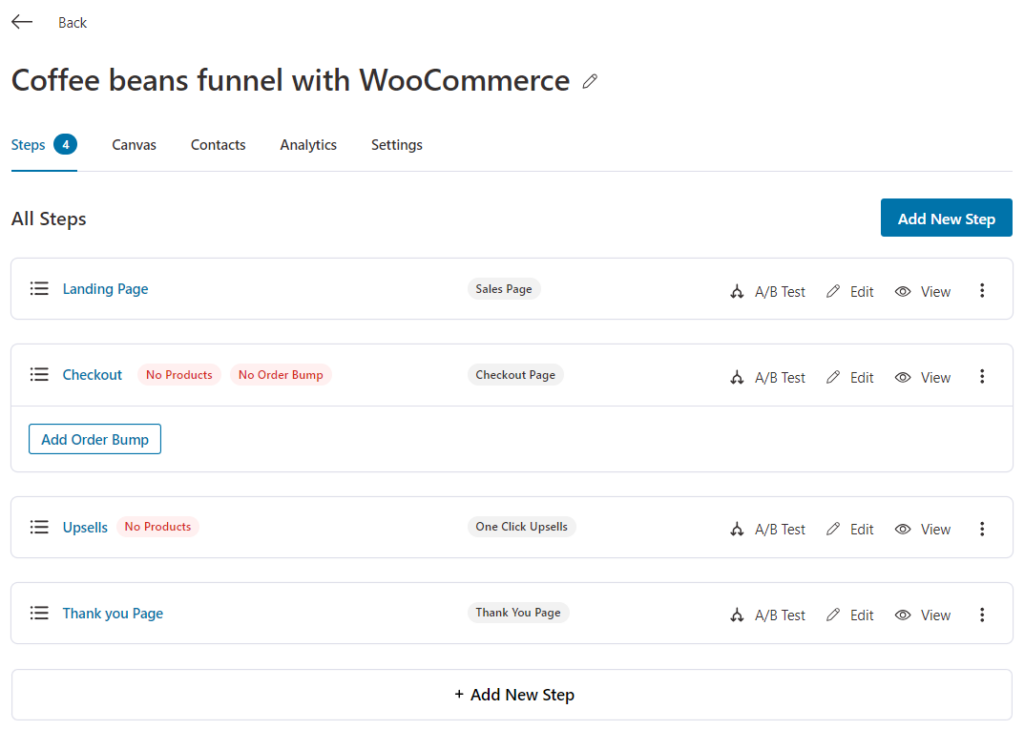Click View label for Landing Page
Image resolution: width=1024 pixels, height=730 pixels.
pyautogui.click(x=935, y=292)
